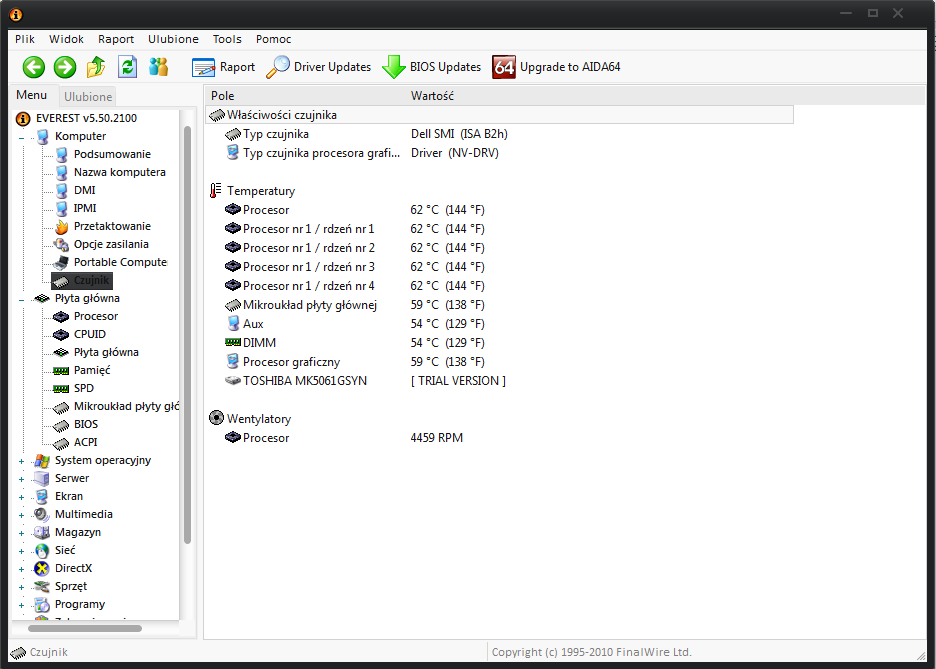This screenshot has width=936, height=669.
Task: Click the BIOS chip icon
Action: pyautogui.click(x=61, y=425)
